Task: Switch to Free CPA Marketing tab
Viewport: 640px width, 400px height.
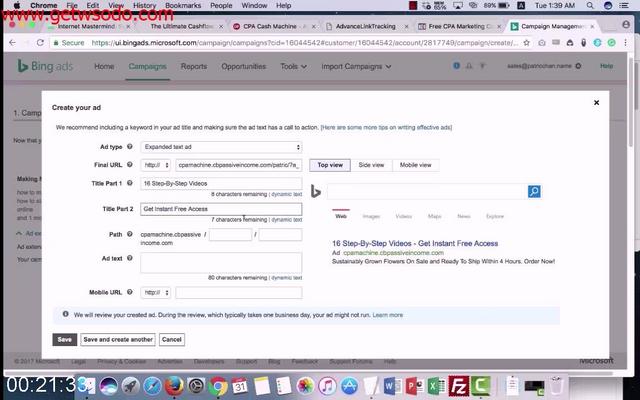Action: 459,26
